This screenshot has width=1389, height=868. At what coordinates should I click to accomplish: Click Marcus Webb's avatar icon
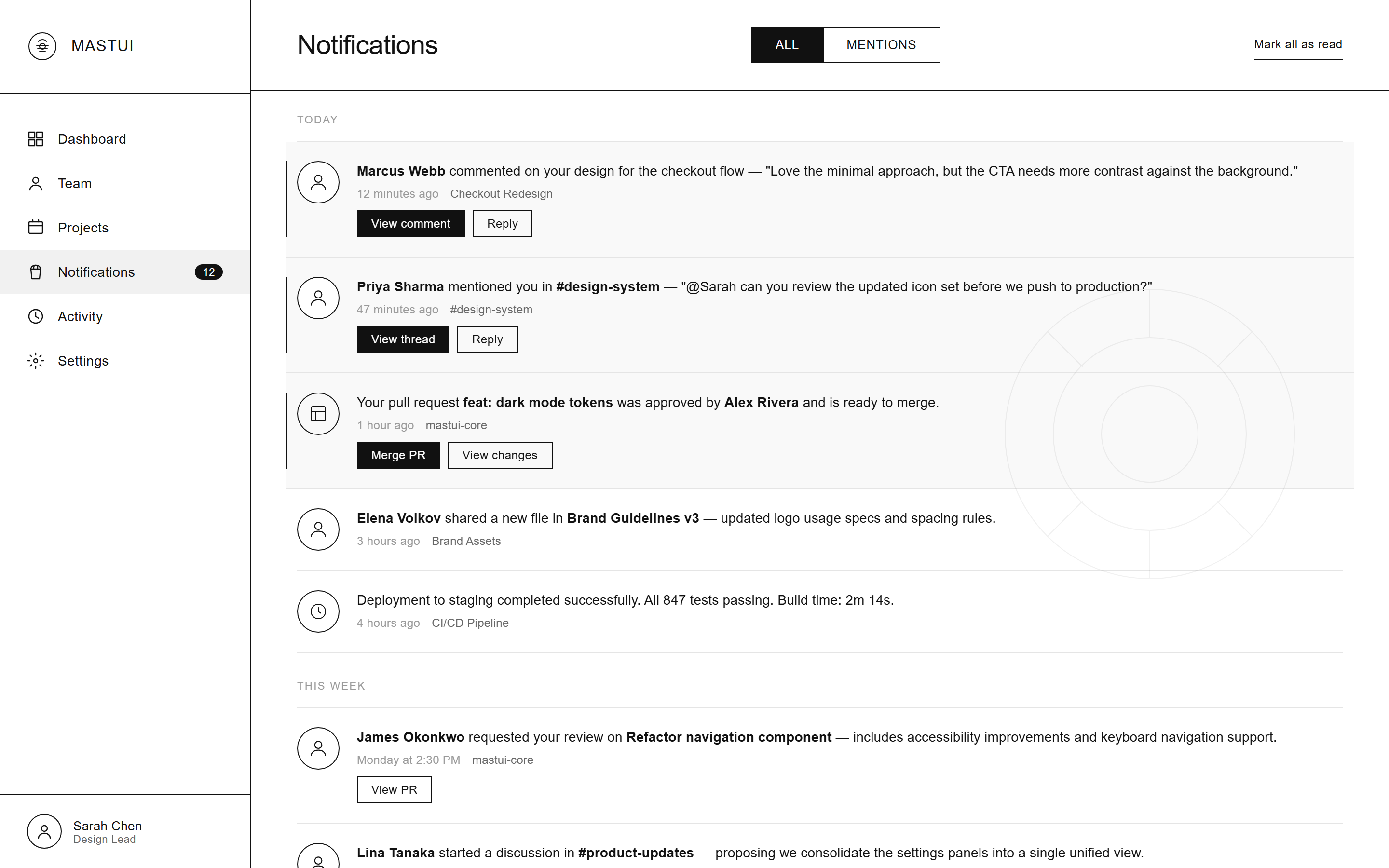[x=318, y=182]
